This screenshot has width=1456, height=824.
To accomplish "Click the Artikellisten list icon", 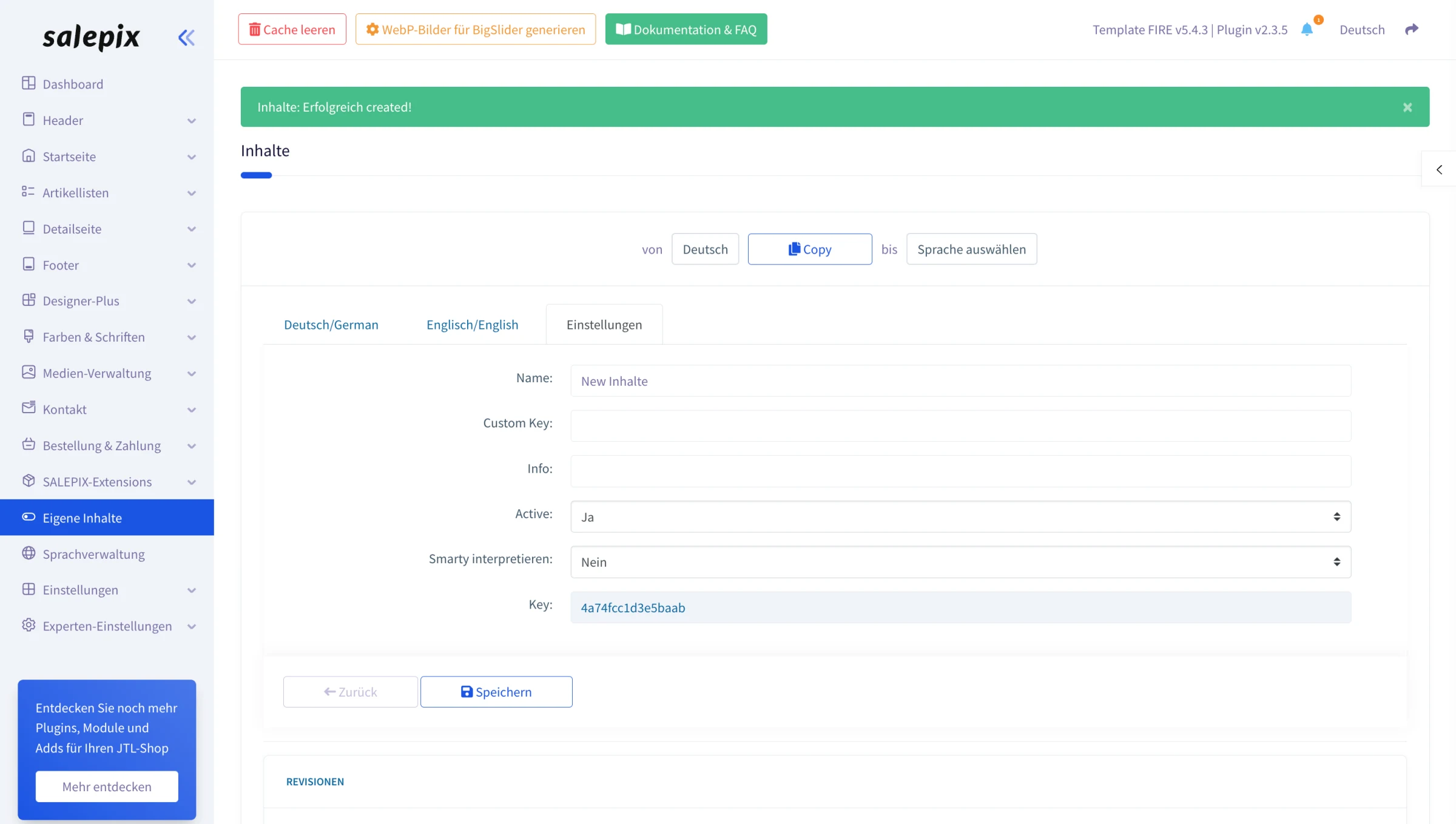I will click(29, 192).
